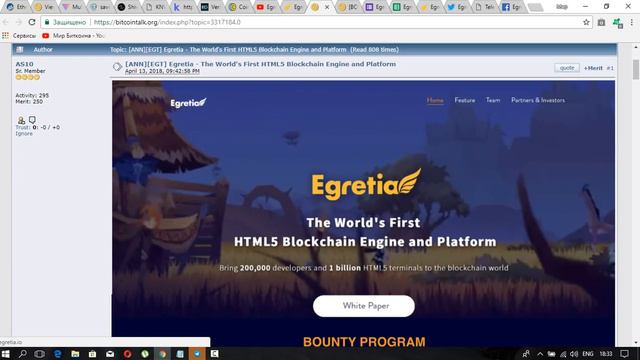Click the clock showing 18:33

click(606, 354)
